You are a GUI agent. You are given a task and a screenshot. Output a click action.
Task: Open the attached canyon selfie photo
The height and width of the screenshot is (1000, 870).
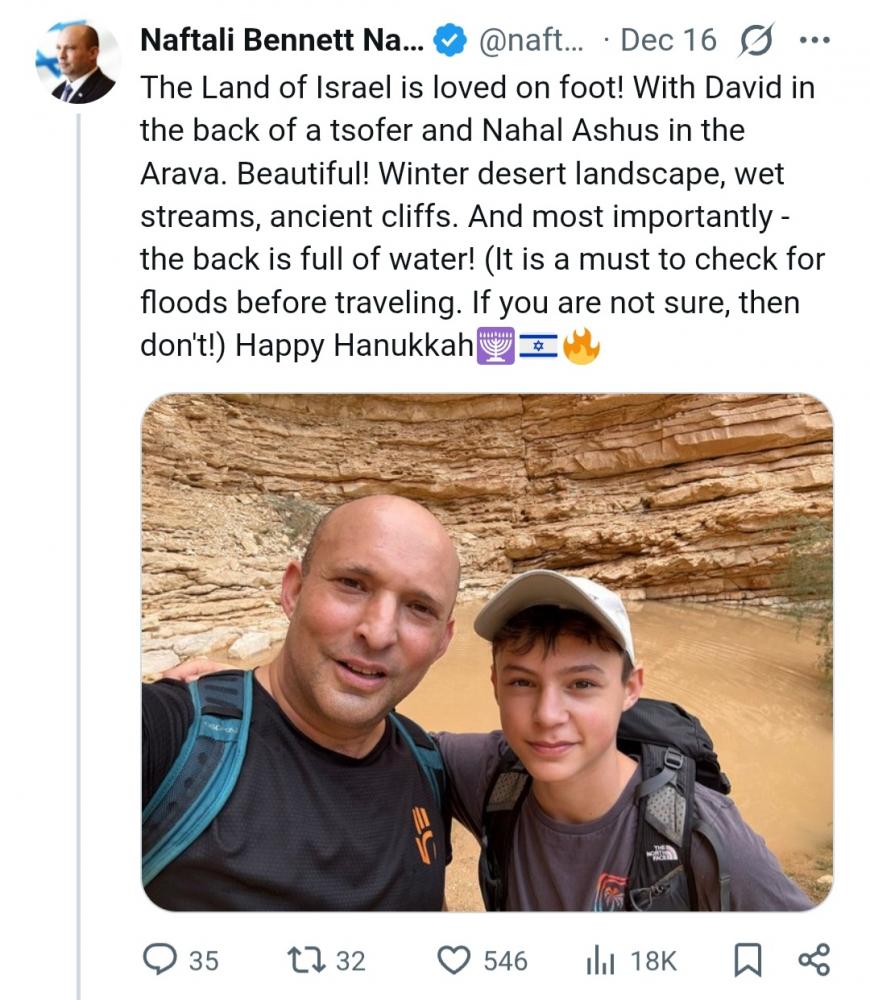point(487,652)
